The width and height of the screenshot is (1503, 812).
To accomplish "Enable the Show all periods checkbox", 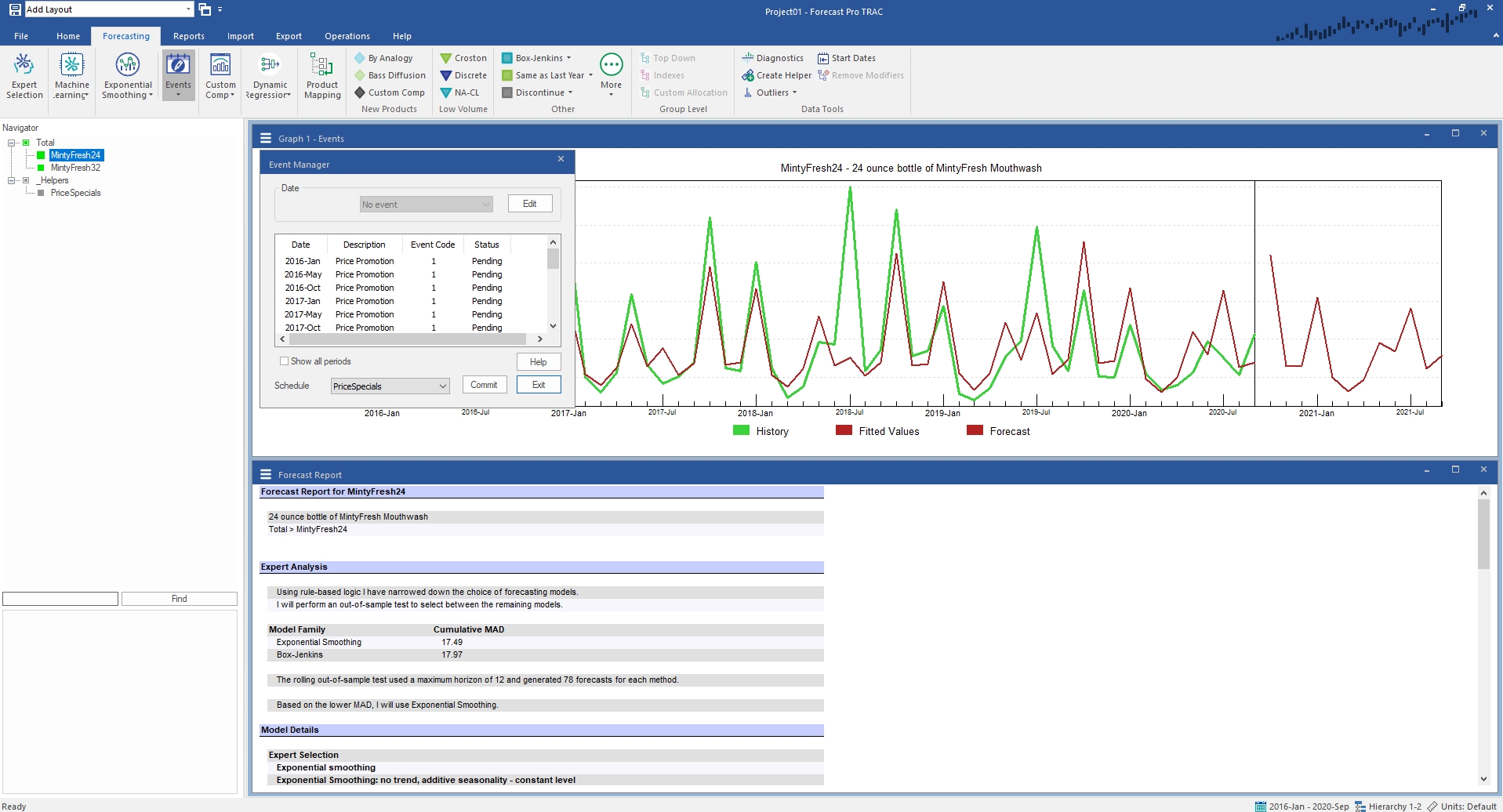I will point(284,361).
